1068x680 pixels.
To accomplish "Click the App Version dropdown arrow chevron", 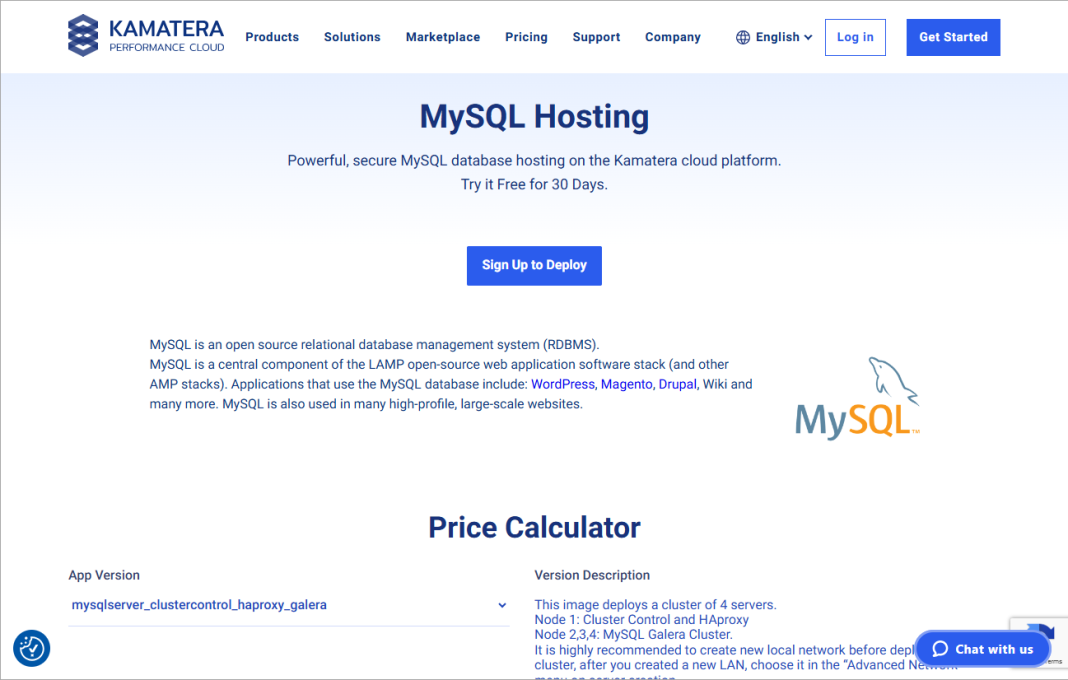I will pos(501,605).
